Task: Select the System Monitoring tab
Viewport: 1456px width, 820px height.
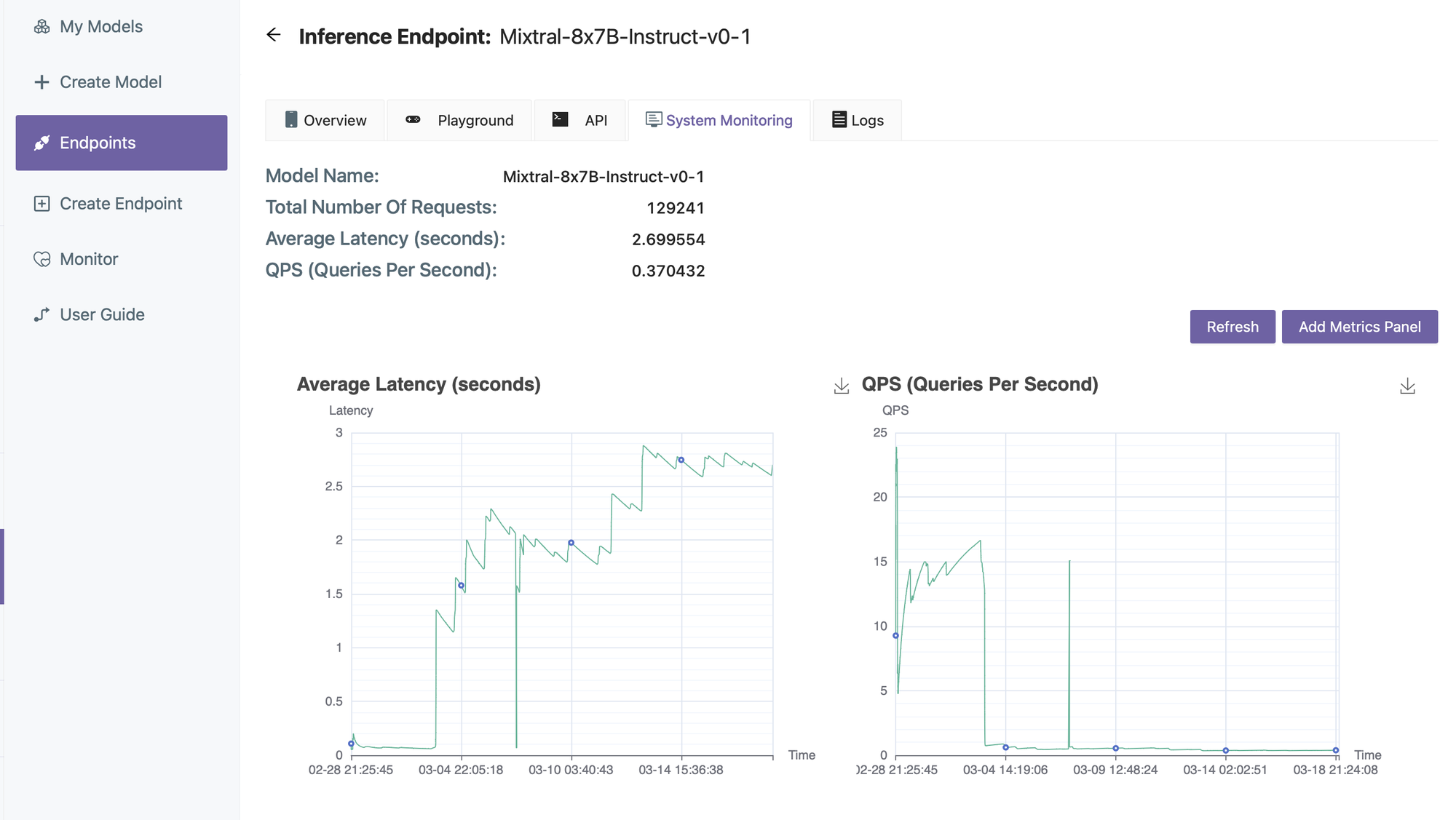Action: [719, 120]
